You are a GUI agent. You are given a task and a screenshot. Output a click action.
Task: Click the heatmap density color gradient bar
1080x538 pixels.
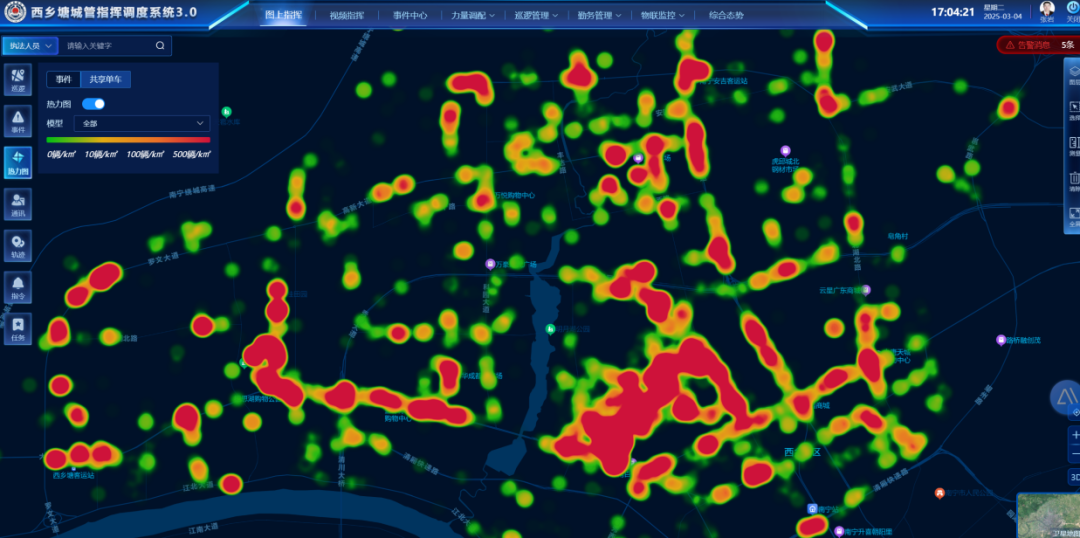coord(128,139)
